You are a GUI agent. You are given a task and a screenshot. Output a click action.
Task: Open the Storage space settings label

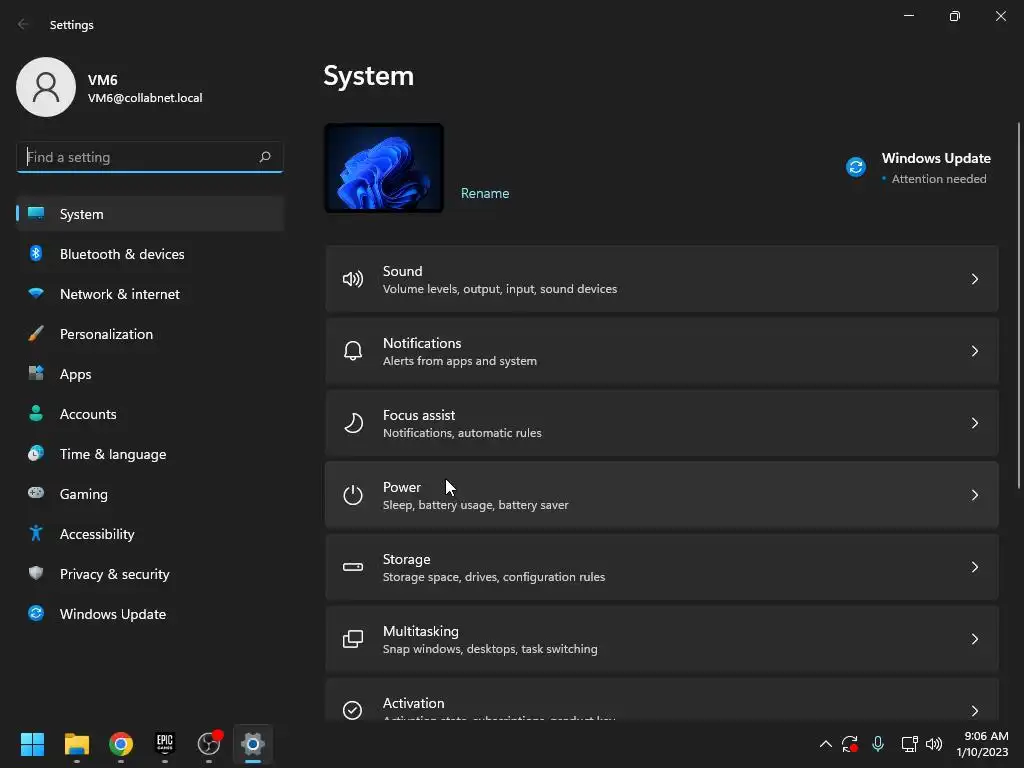(494, 577)
